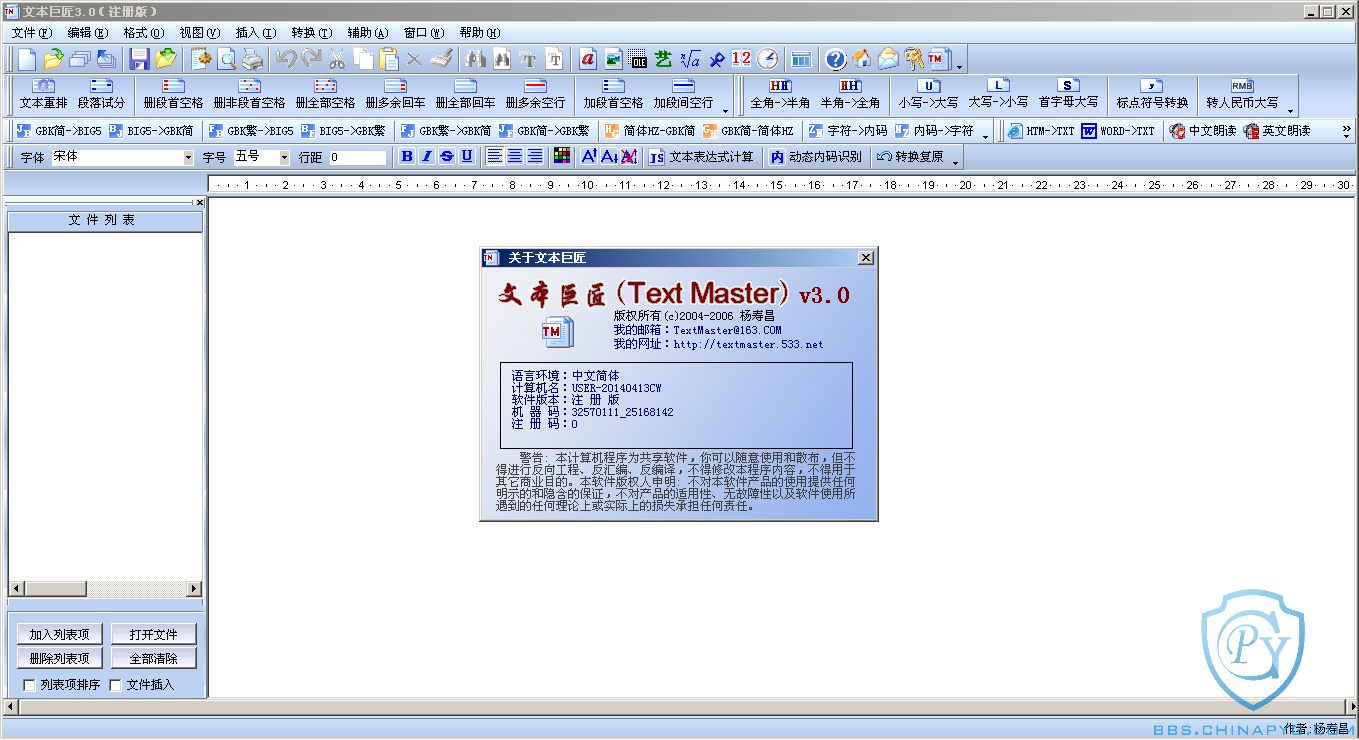
Task: Click 小写->大写 conversion button
Action: 928,95
